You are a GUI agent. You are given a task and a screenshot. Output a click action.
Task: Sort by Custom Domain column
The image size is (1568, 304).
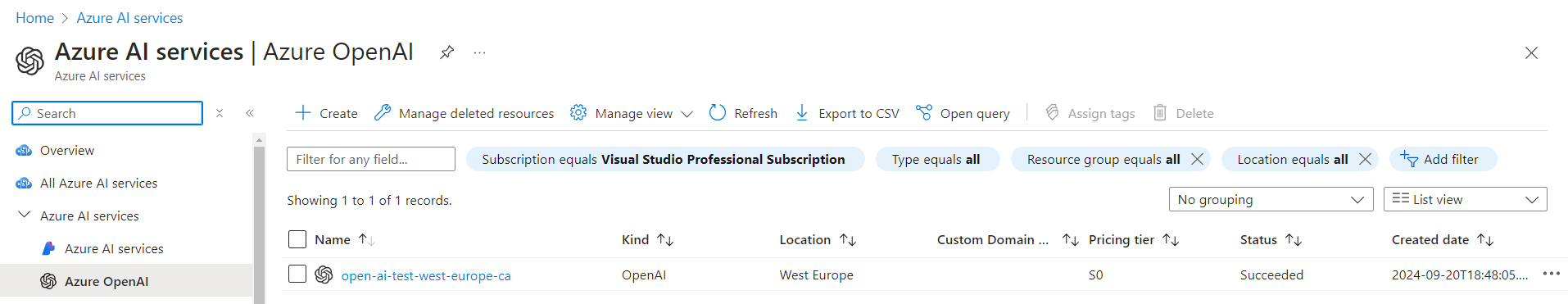pyautogui.click(x=1008, y=240)
